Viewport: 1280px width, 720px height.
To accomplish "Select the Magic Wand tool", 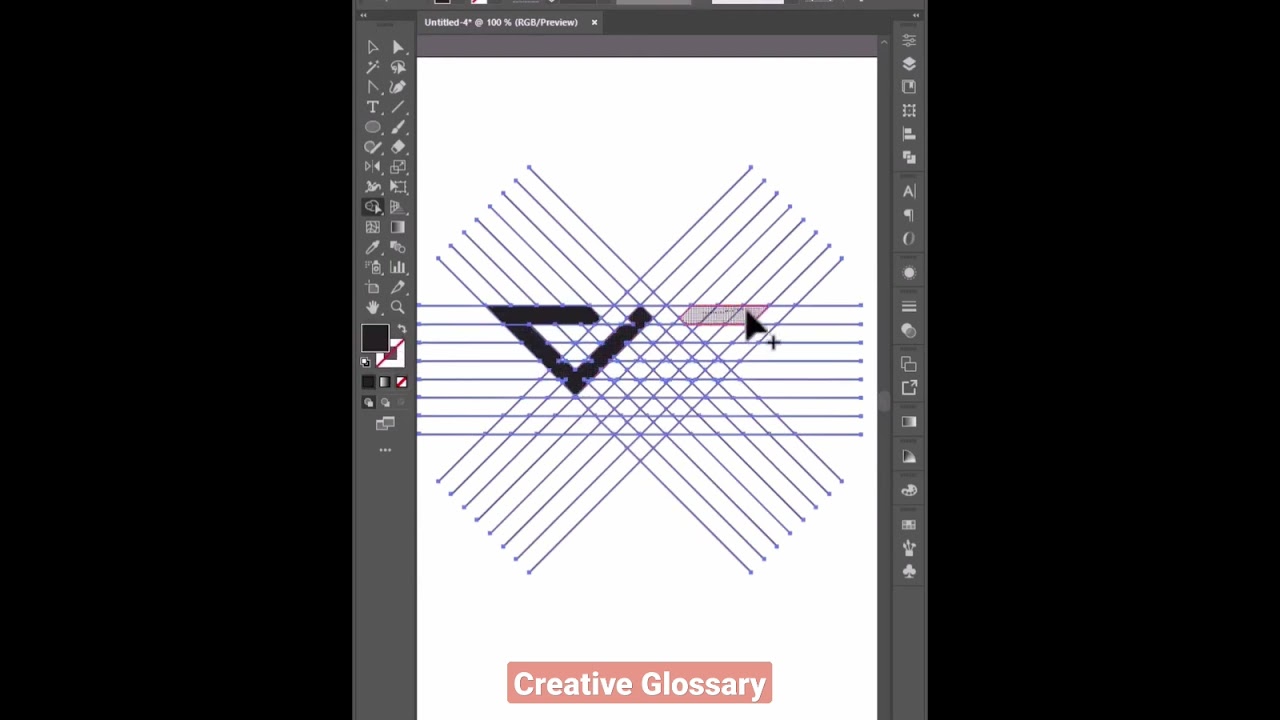I will pos(373,67).
